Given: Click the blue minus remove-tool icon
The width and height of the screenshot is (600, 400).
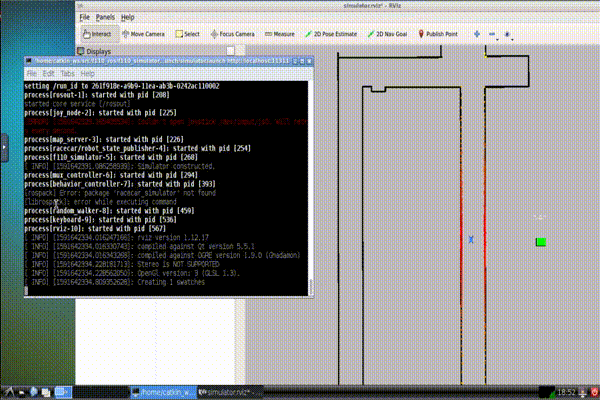Looking at the screenshot, I should coord(492,34).
